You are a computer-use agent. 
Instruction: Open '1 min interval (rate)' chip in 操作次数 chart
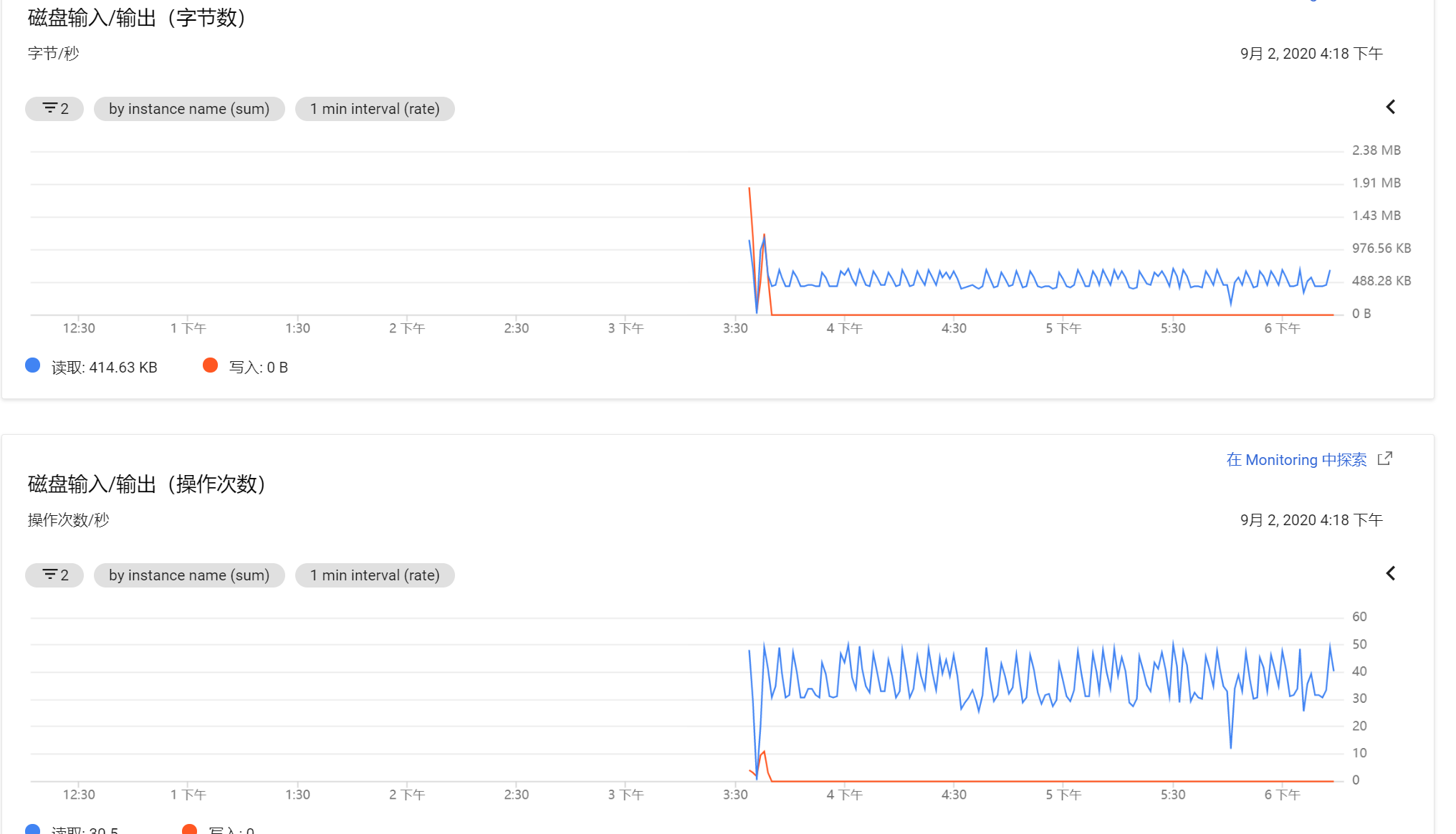[x=375, y=575]
